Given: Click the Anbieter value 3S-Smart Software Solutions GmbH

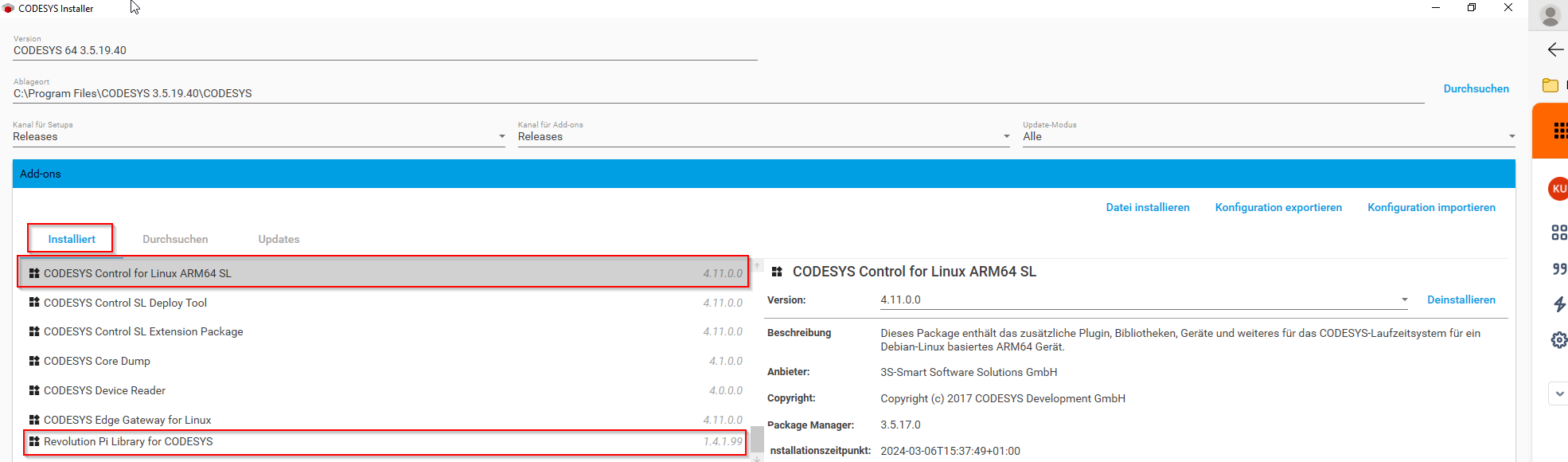Looking at the screenshot, I should coord(969,372).
